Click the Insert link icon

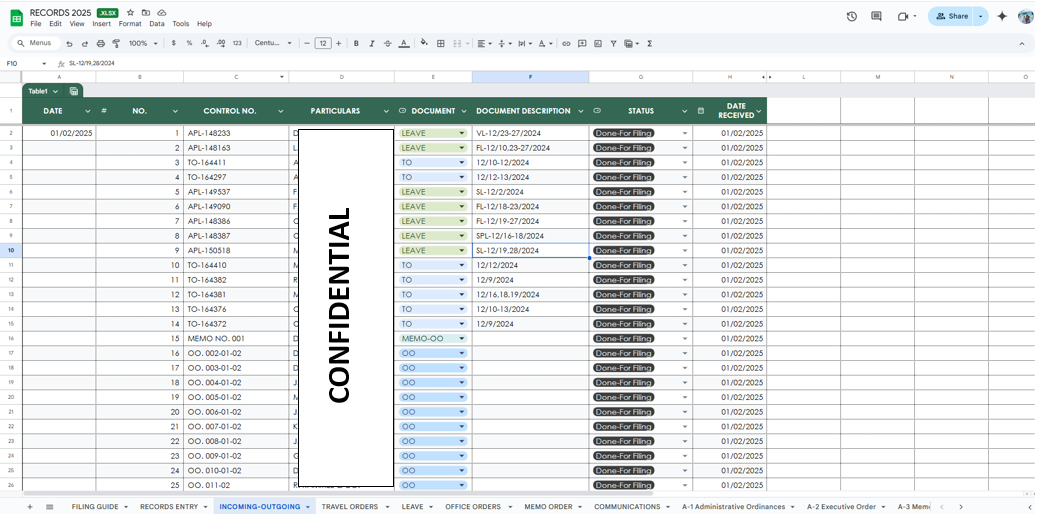566,44
